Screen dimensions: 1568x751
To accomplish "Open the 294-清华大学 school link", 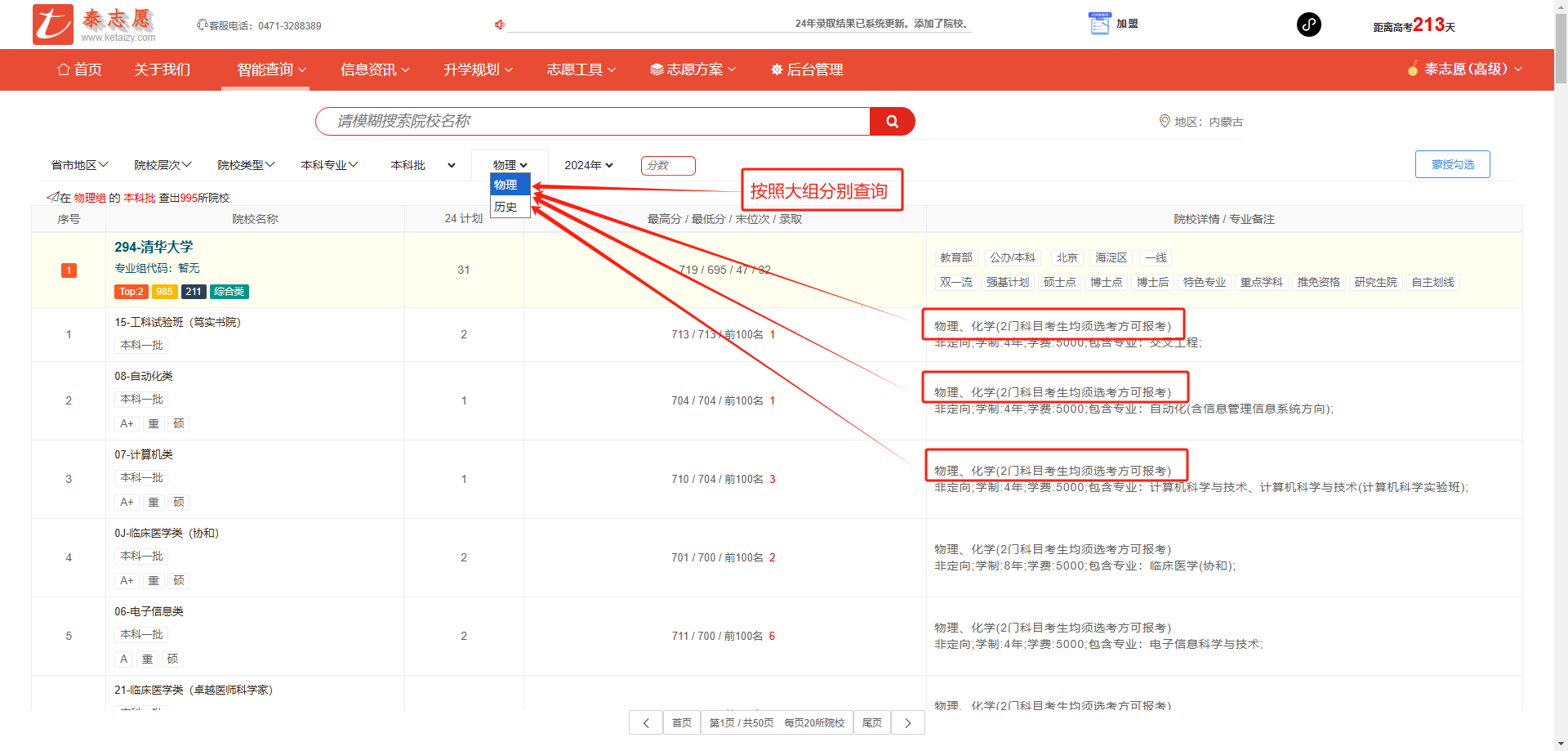I will [x=154, y=247].
